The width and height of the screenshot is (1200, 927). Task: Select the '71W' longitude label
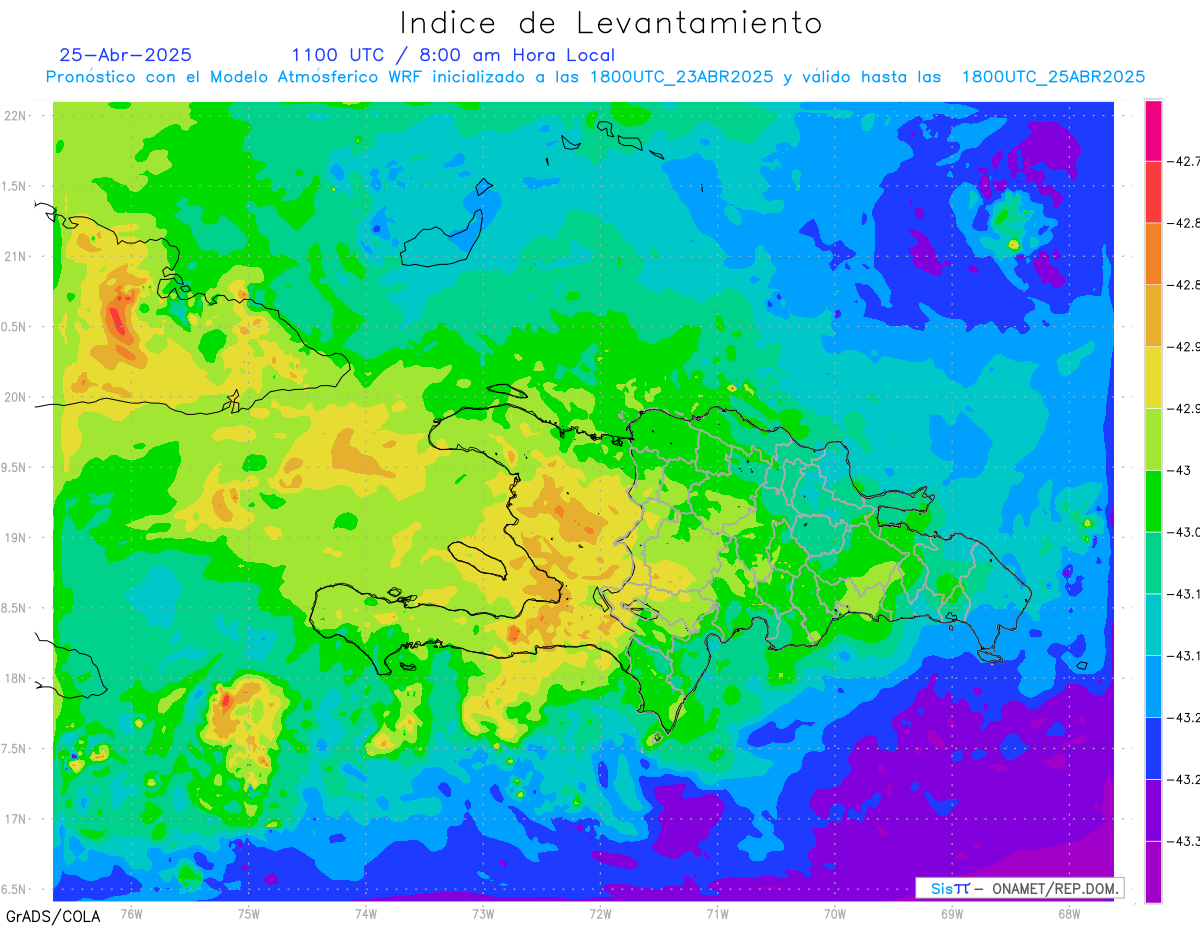click(x=717, y=914)
